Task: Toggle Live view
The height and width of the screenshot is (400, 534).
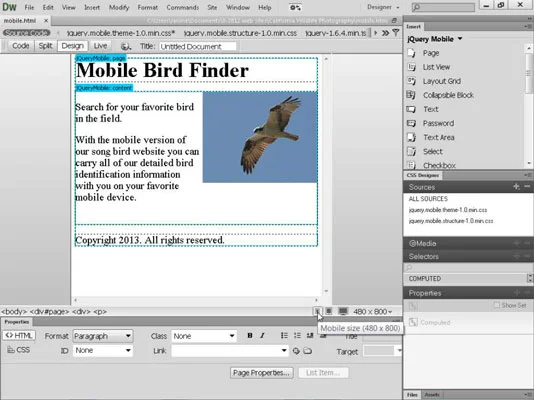Action: point(100,46)
